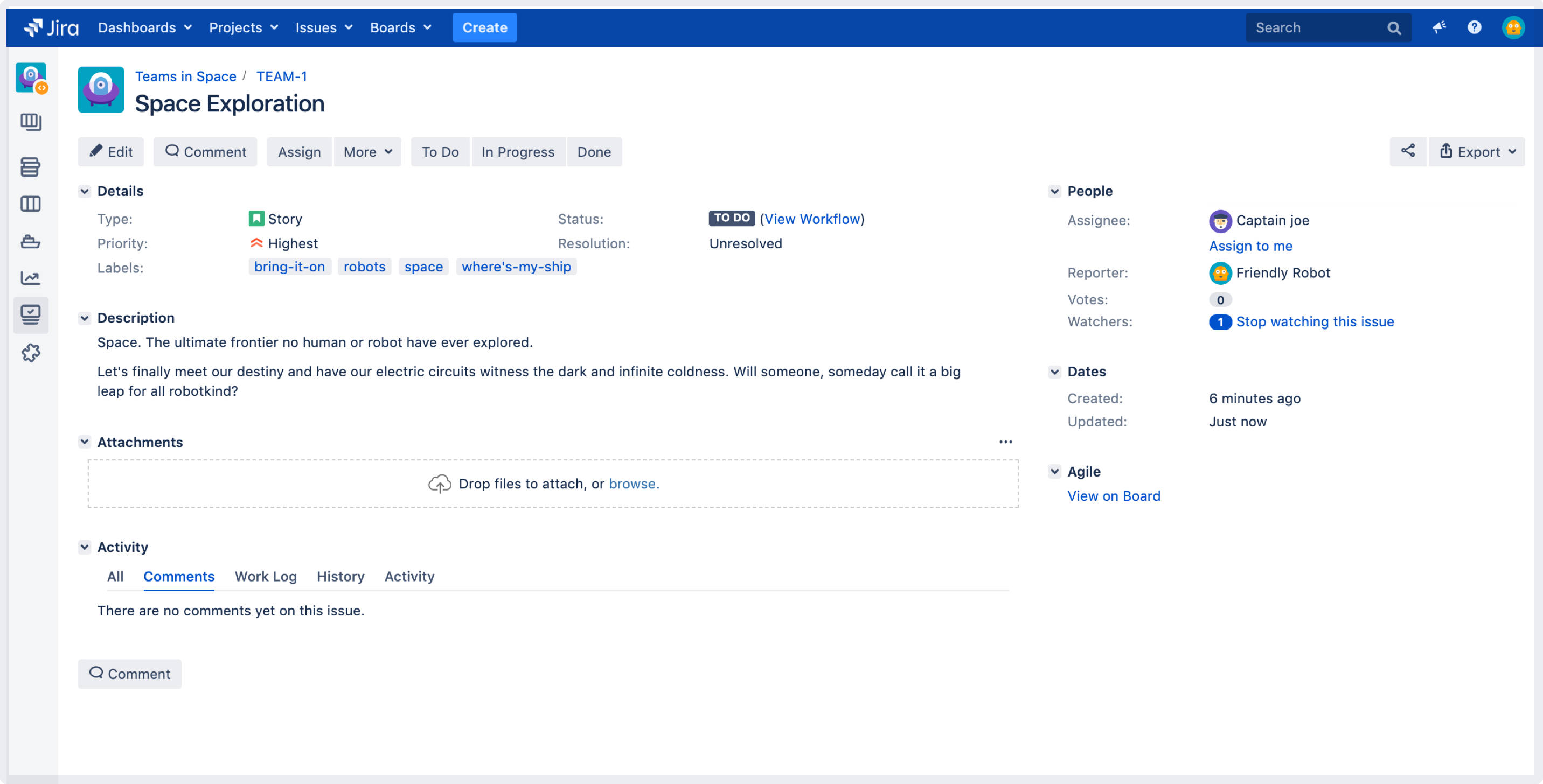
Task: Click the watchers count badge
Action: click(1220, 322)
